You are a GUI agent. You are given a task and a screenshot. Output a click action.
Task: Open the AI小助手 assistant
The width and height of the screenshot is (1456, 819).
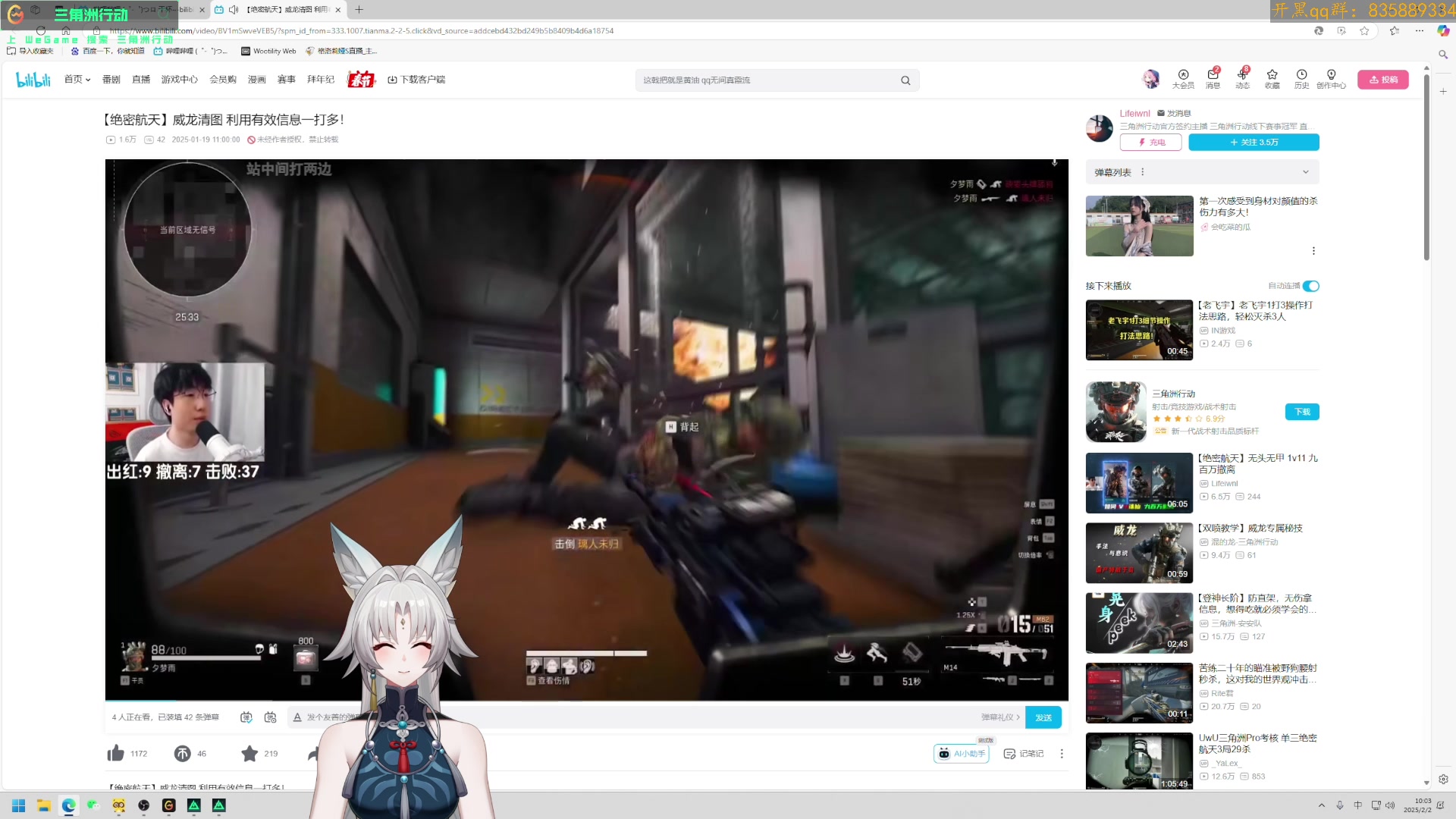pyautogui.click(x=962, y=753)
